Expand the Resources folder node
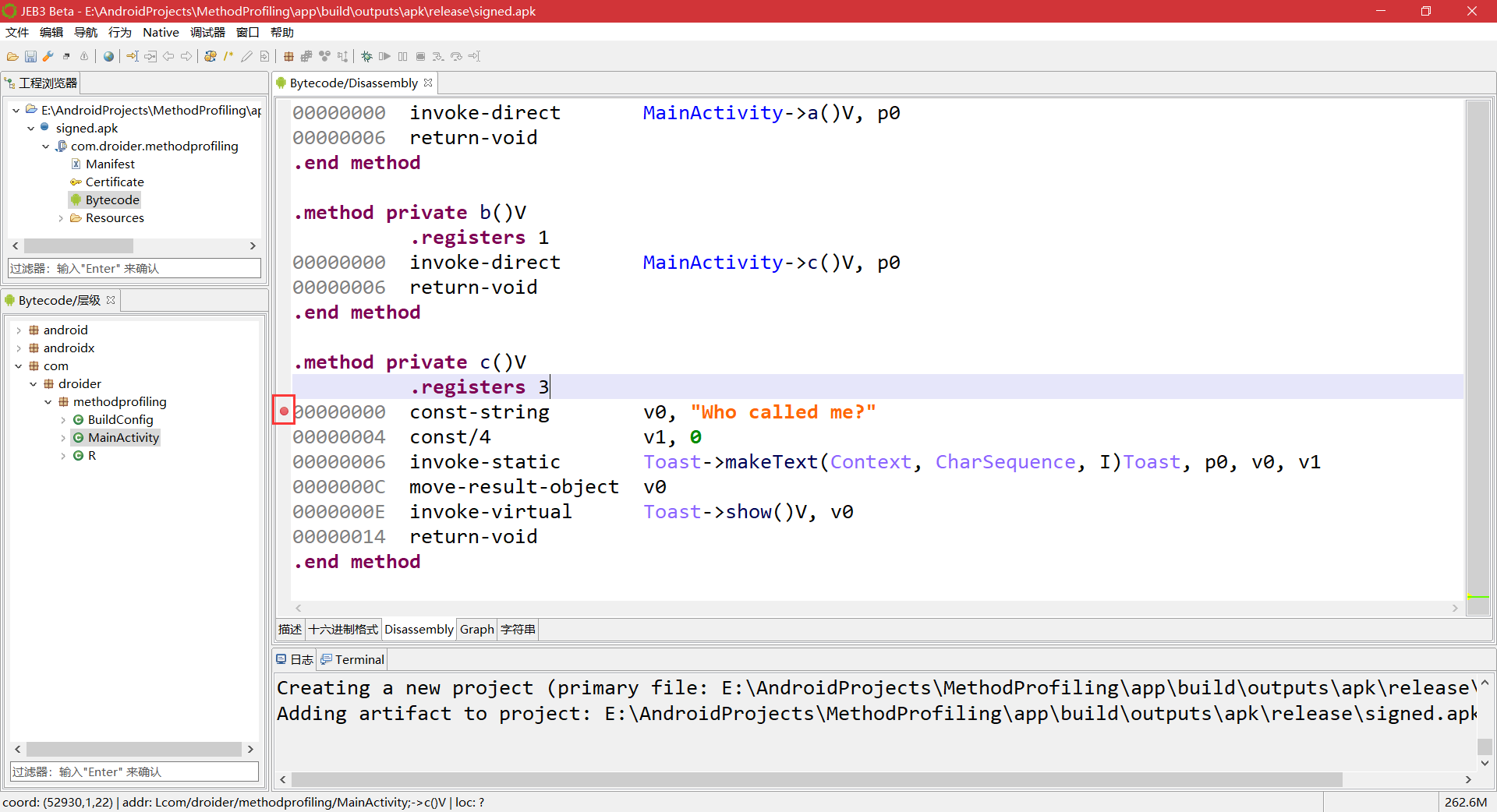1497x812 pixels. (x=61, y=218)
